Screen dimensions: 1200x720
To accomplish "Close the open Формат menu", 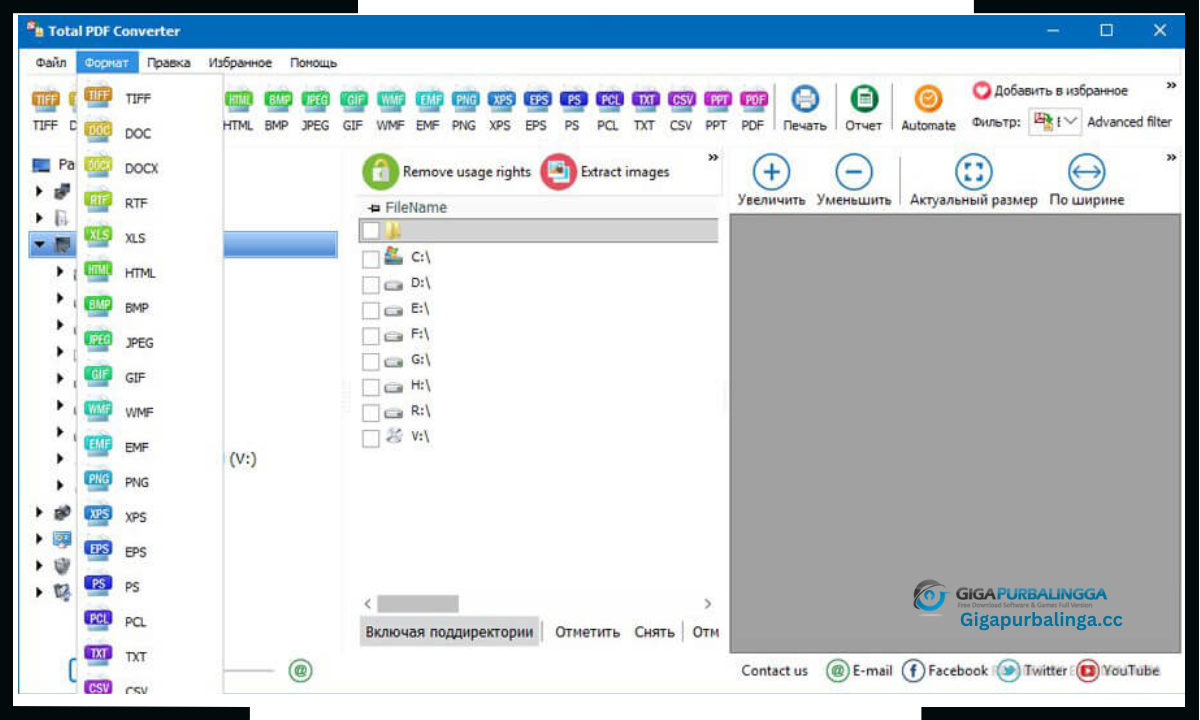I will [107, 62].
